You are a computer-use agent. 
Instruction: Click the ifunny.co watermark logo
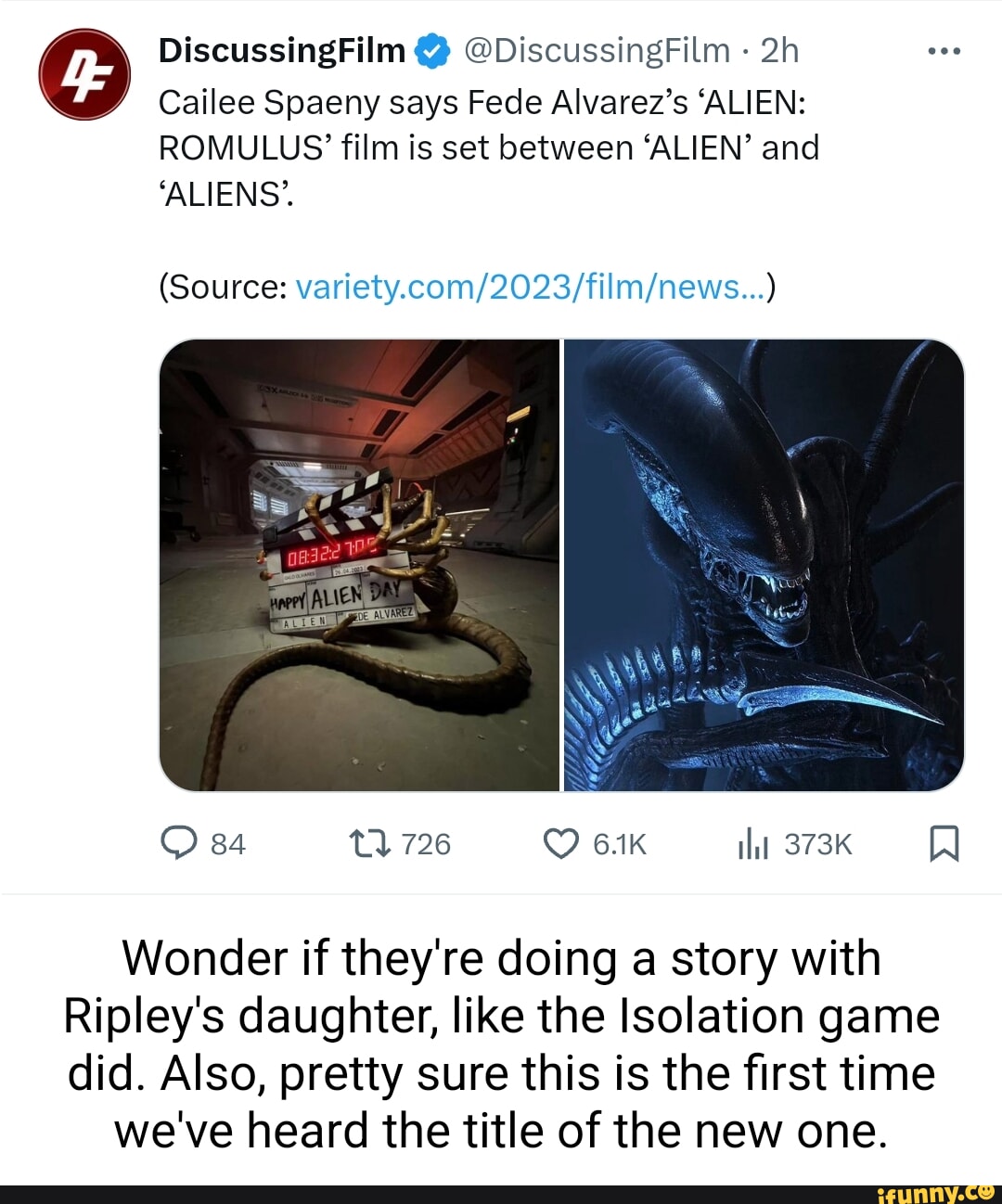[935, 1193]
